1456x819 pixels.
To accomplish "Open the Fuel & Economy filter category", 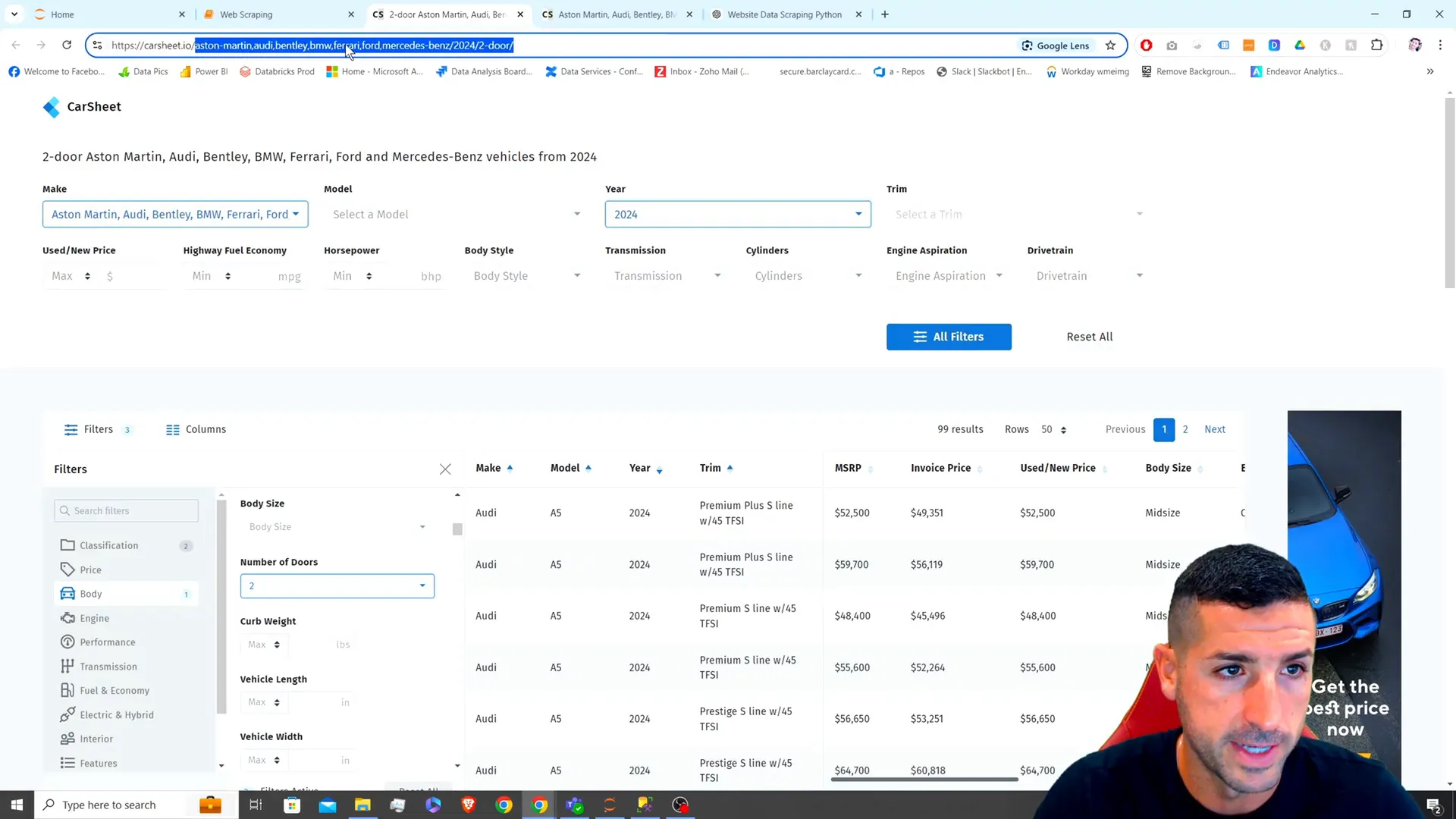I will coord(126,691).
